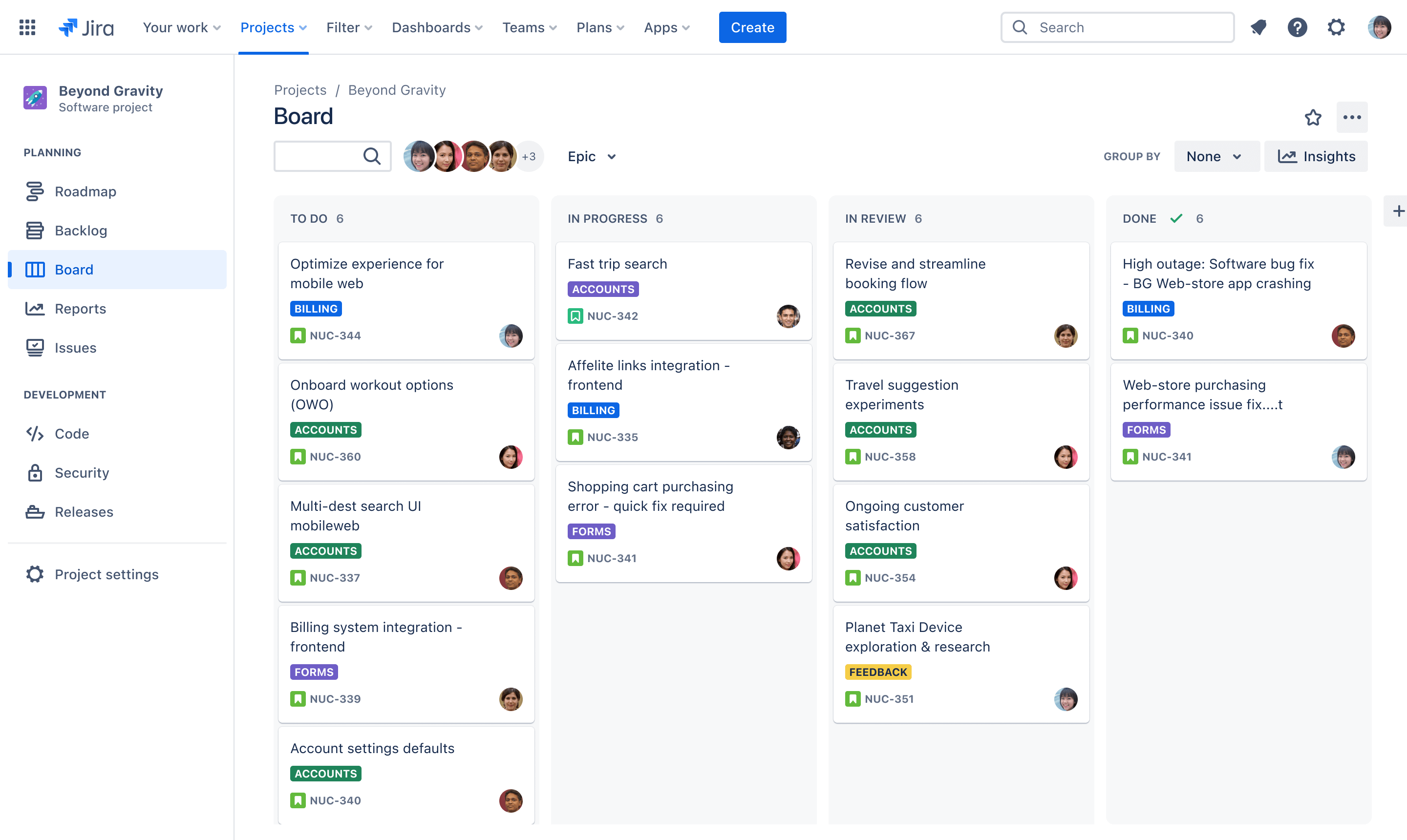Screen dimensions: 1407x840
Task: Click the Releases icon under Development
Action: [x=35, y=511]
